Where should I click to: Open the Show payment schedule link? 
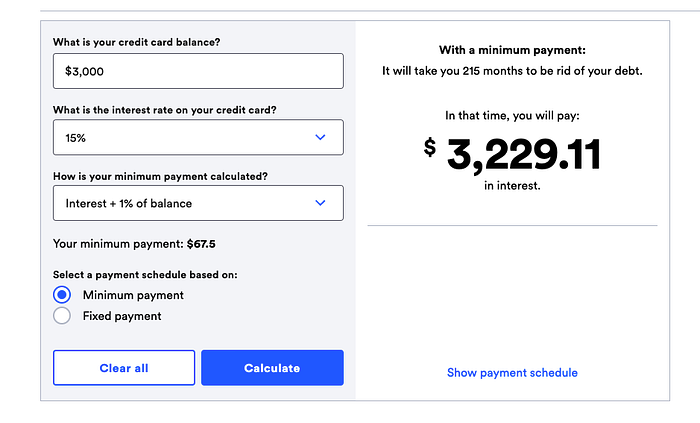(512, 373)
